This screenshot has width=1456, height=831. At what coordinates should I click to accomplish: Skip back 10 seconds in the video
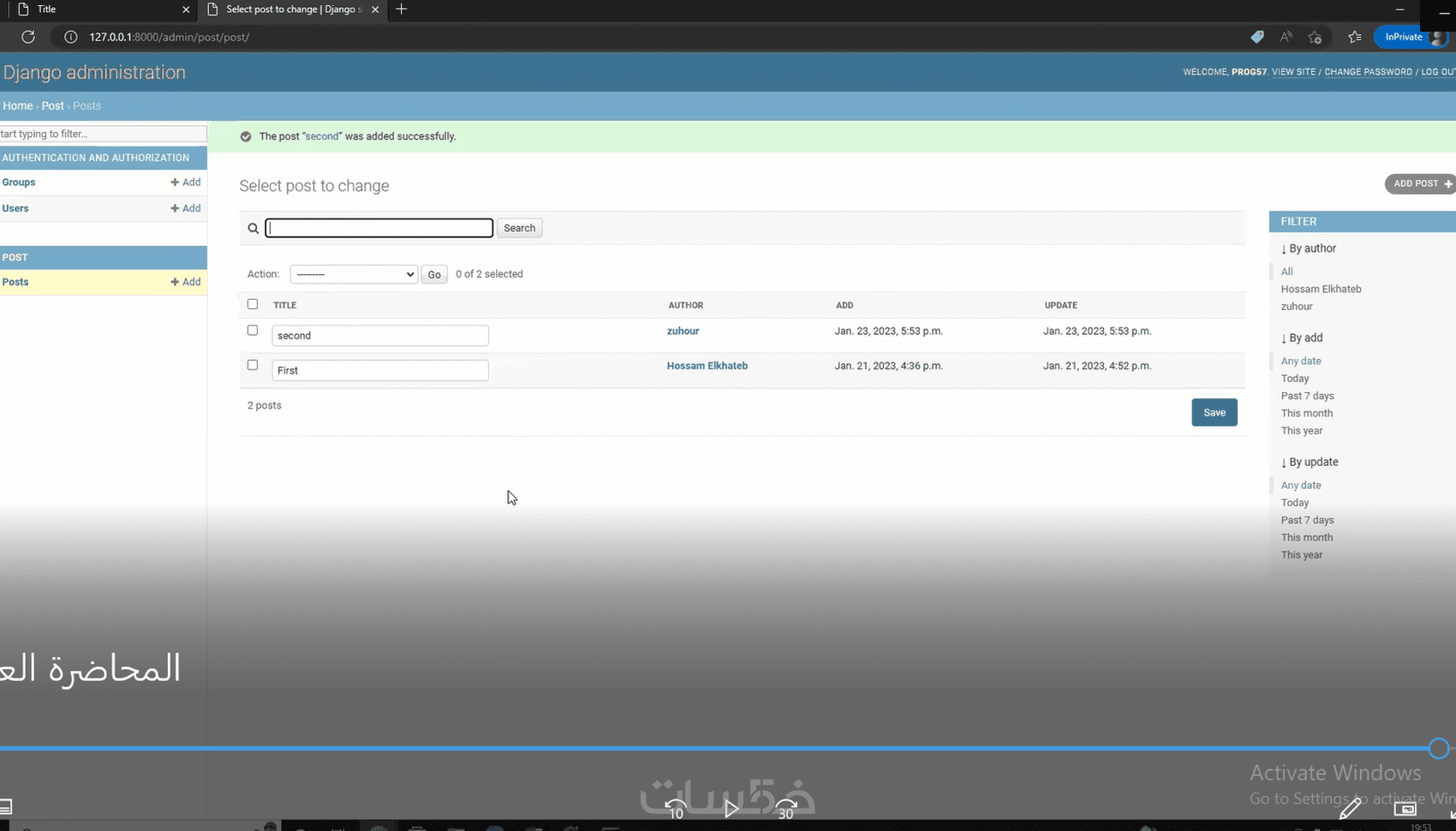pos(676,808)
